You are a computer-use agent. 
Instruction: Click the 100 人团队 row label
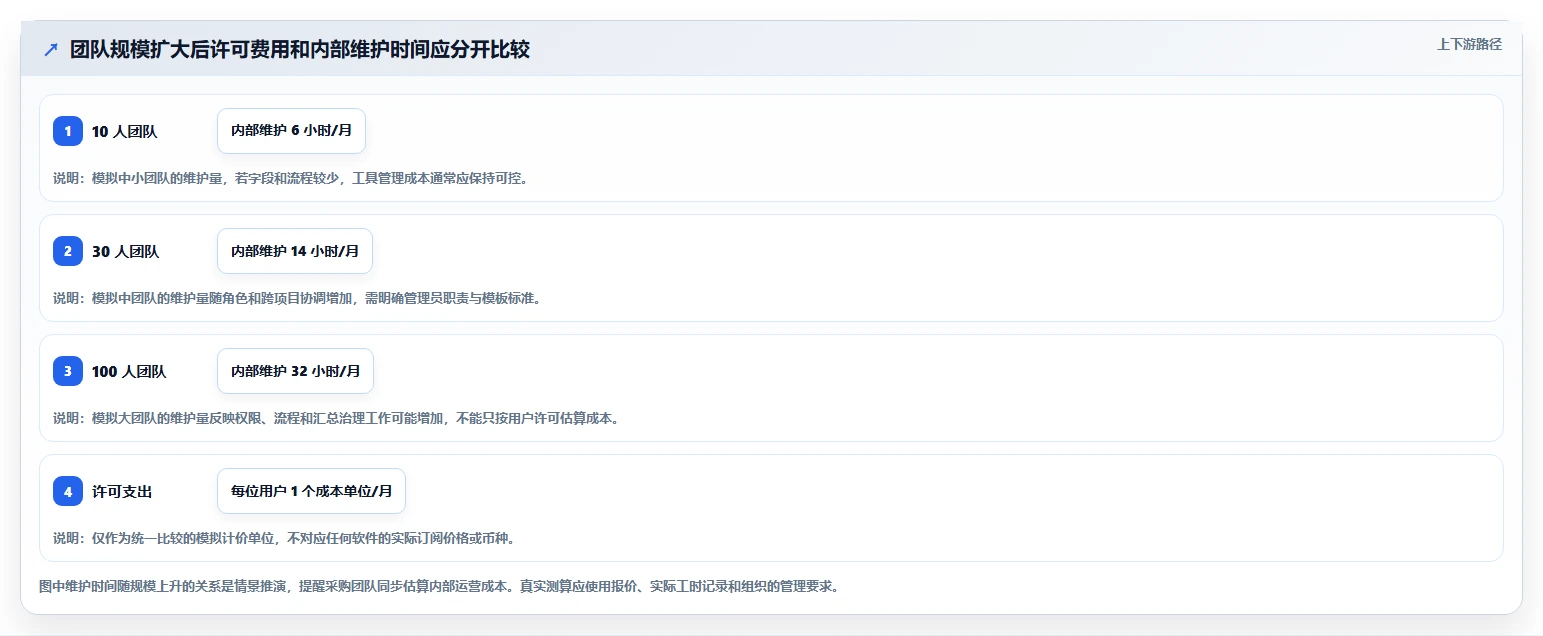[129, 371]
